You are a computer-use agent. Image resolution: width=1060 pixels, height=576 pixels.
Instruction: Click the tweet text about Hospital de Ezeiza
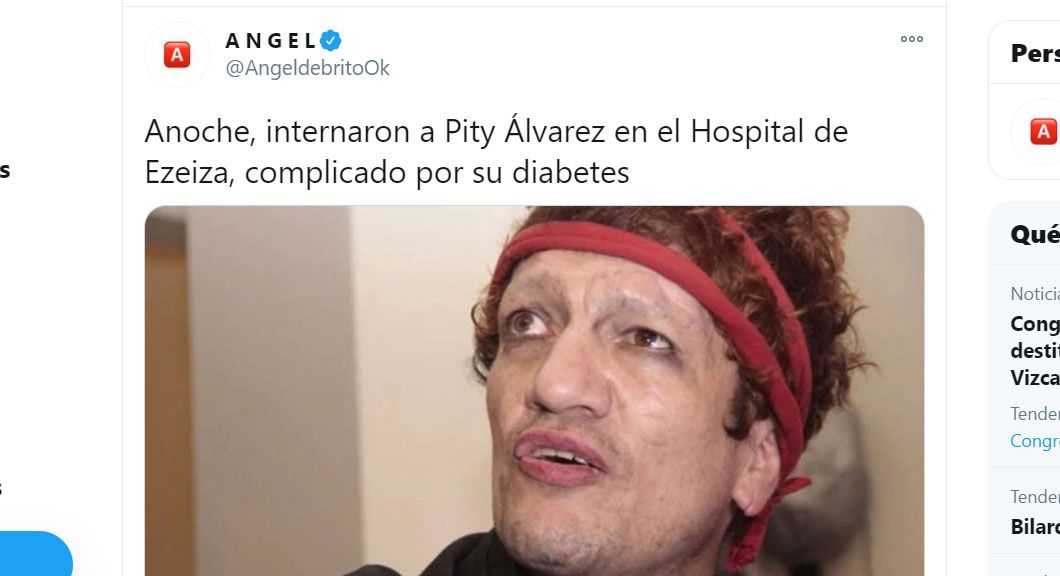click(496, 151)
